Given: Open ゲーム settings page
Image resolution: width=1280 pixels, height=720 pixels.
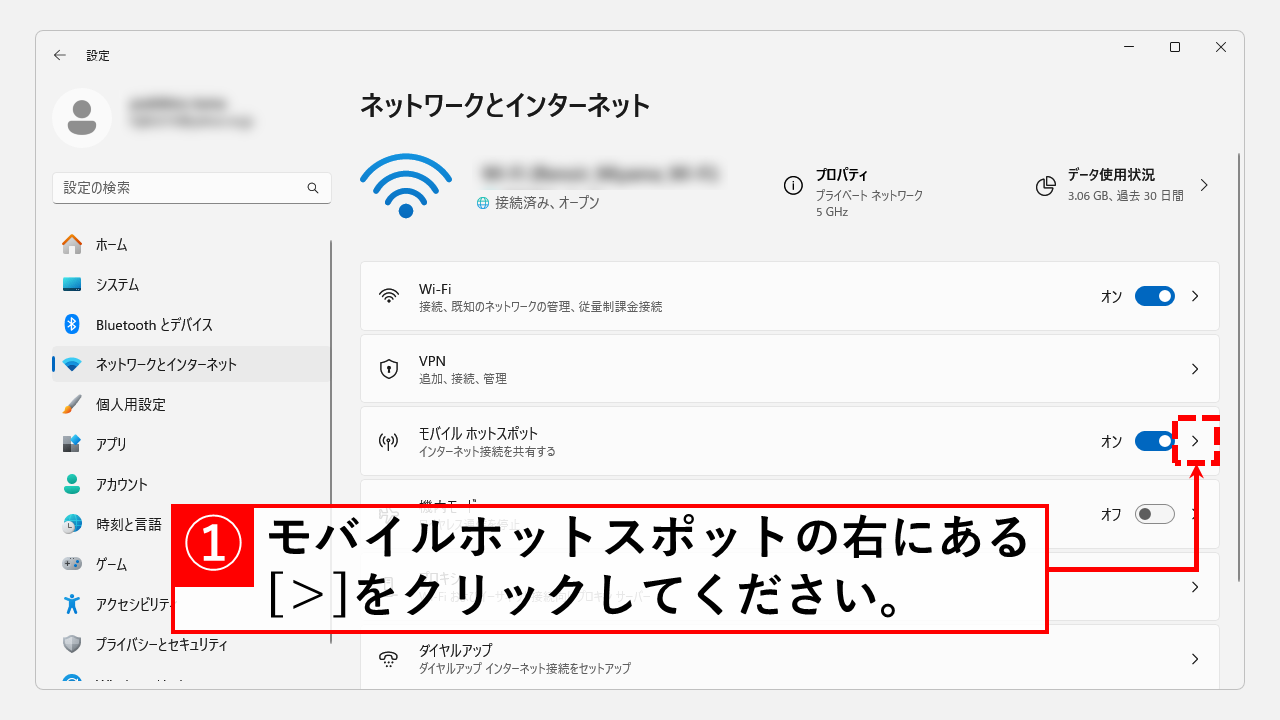Looking at the screenshot, I should (111, 564).
